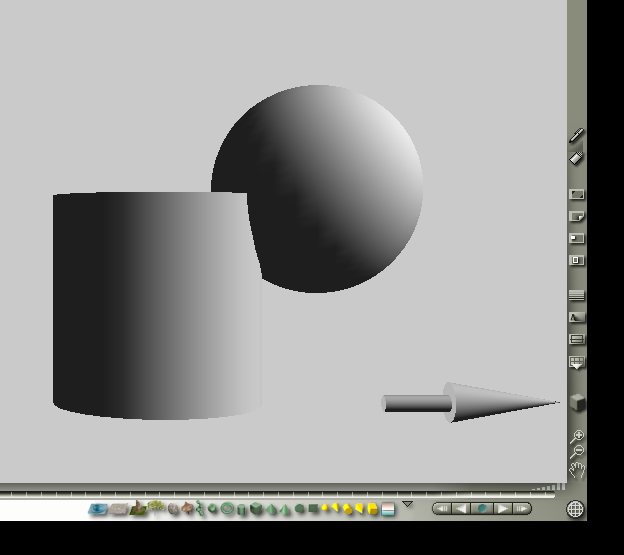Create a symmetrical lattice object
Screen dimensions: 624x555
187,508
